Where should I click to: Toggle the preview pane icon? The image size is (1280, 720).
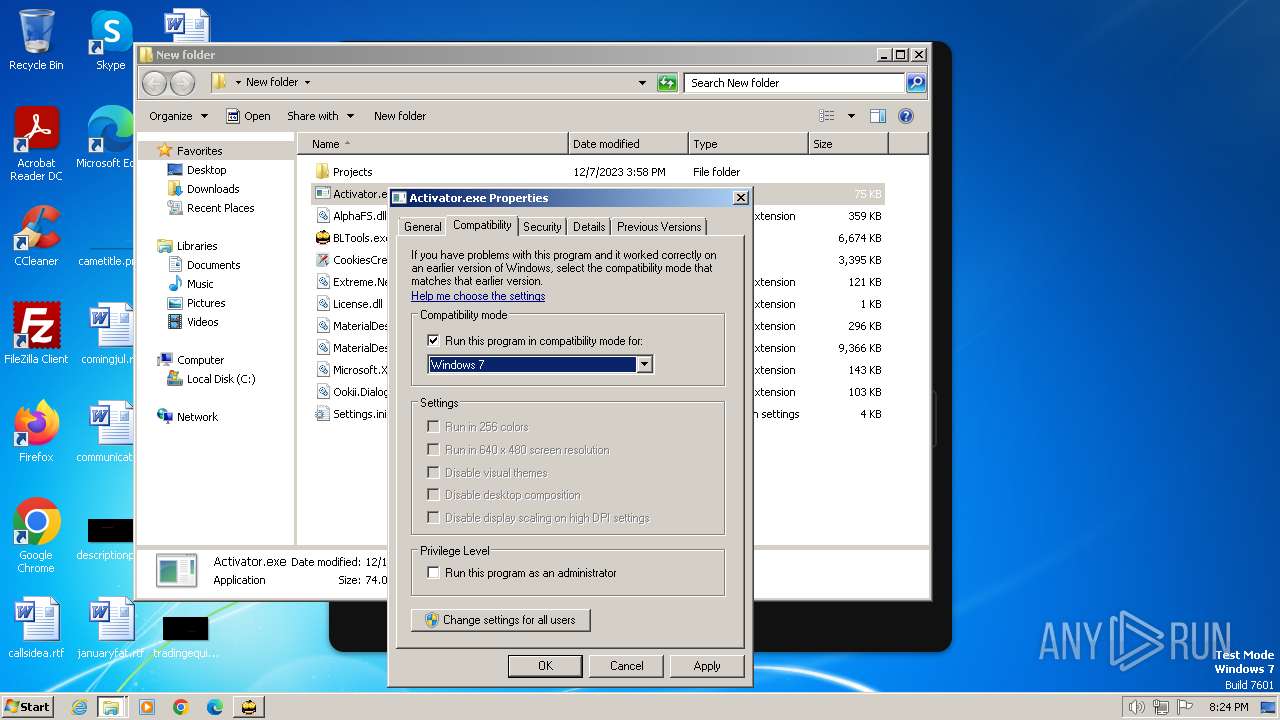(x=877, y=116)
